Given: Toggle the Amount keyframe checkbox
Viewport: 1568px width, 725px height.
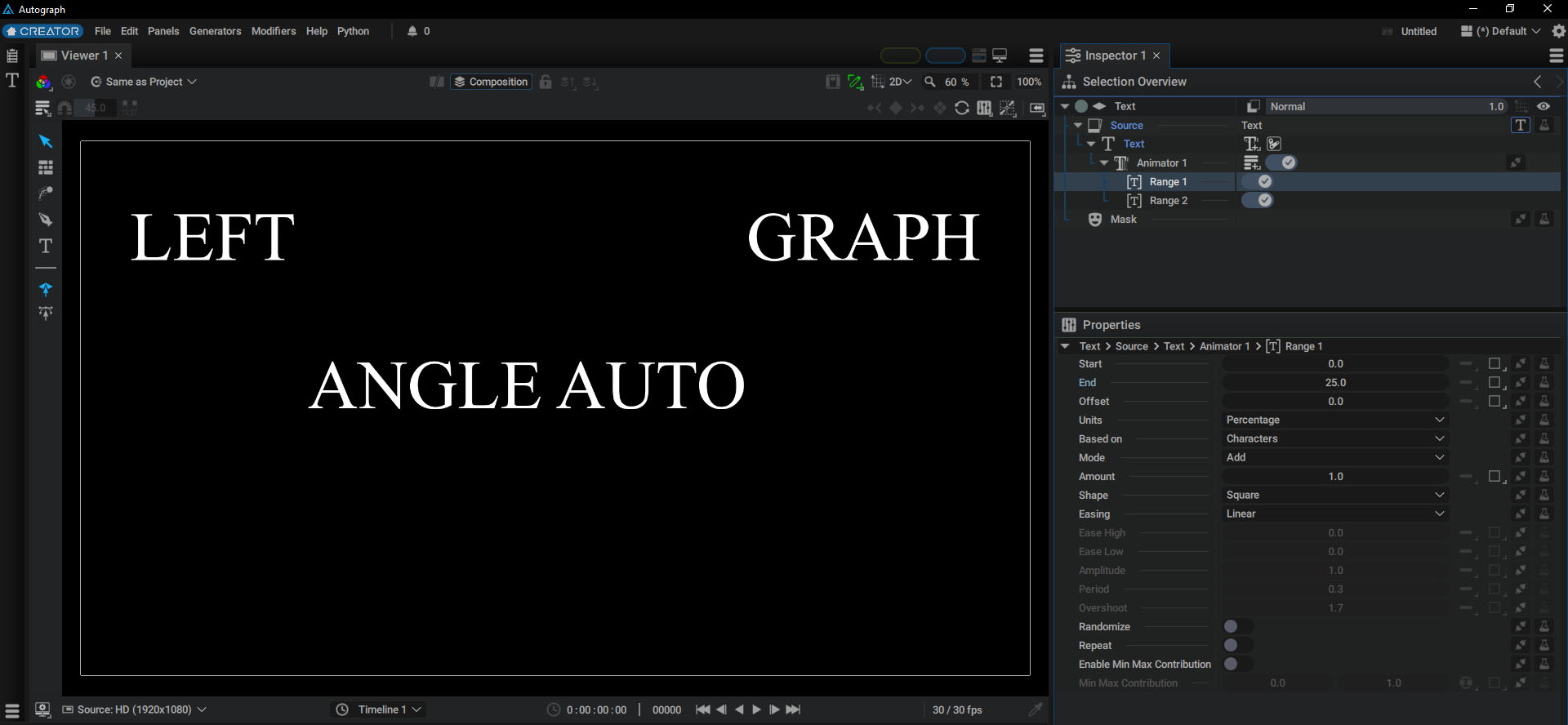Looking at the screenshot, I should [1496, 477].
